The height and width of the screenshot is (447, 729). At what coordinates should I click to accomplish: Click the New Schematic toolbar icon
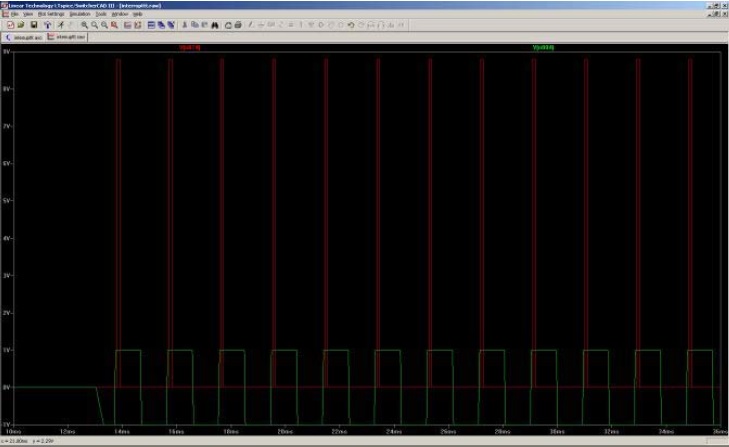(10, 25)
